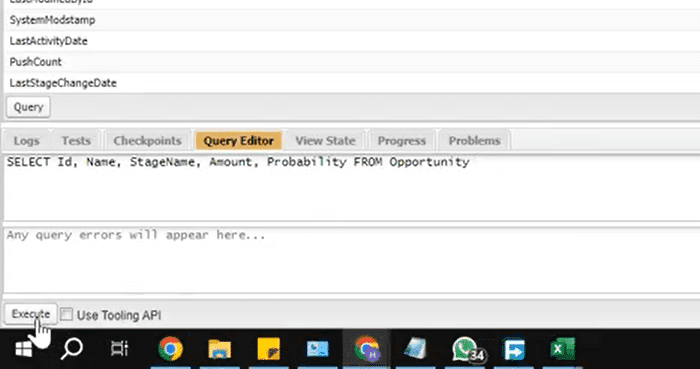Launch Google Chrome from the taskbar
This screenshot has width=700, height=369.
170,349
